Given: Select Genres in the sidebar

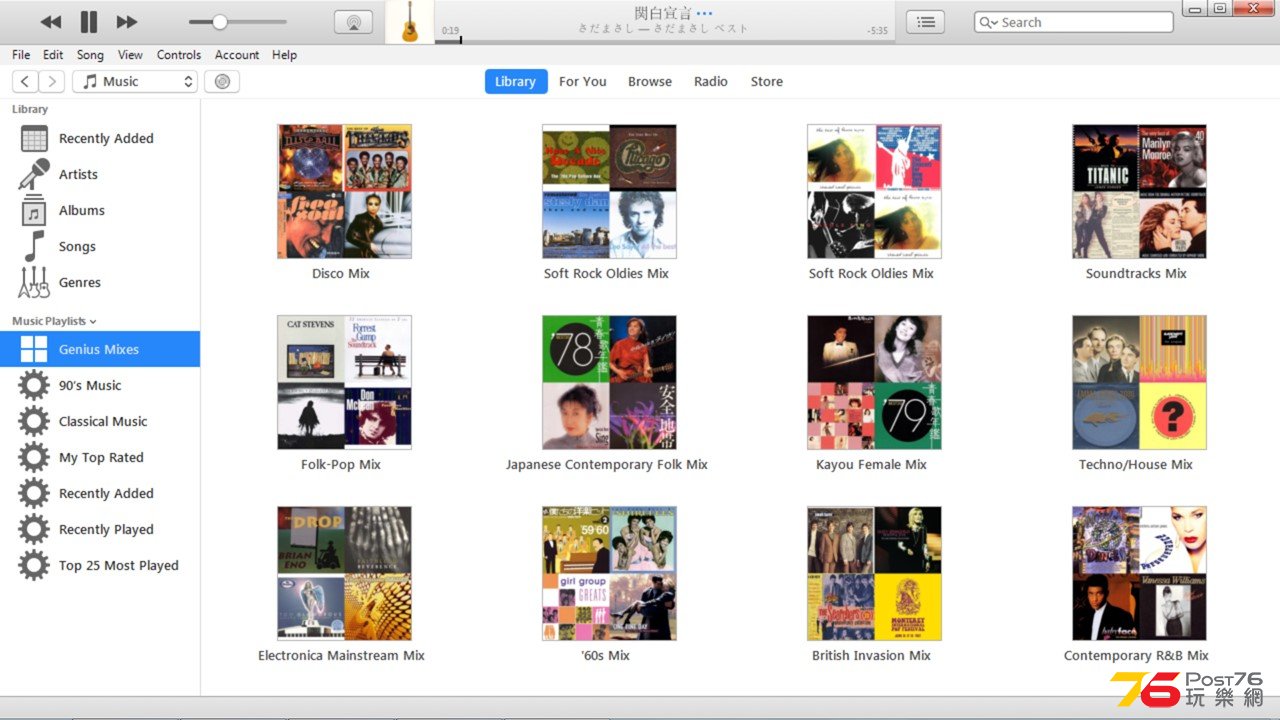Looking at the screenshot, I should [x=100, y=283].
